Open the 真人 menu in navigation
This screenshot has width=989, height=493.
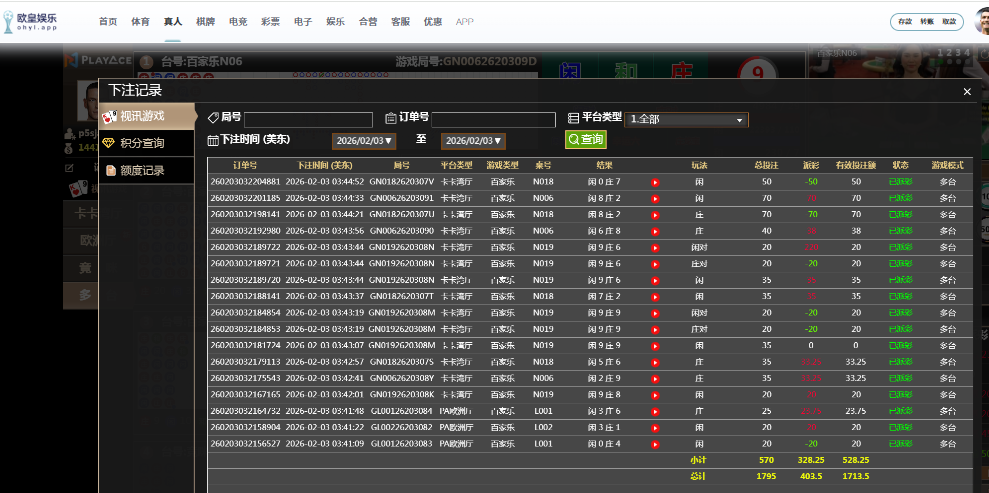tap(173, 21)
